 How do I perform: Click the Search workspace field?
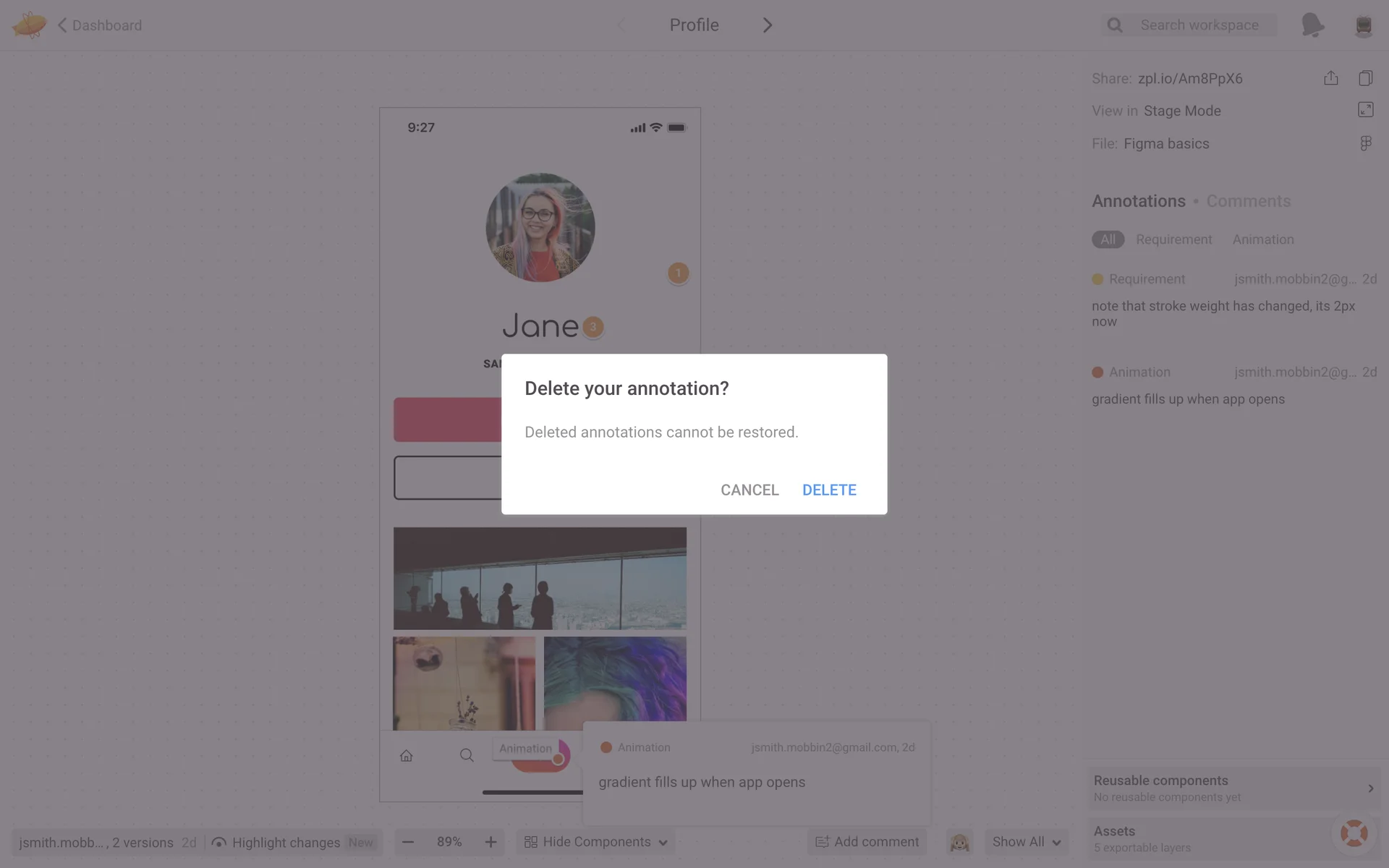1199,25
